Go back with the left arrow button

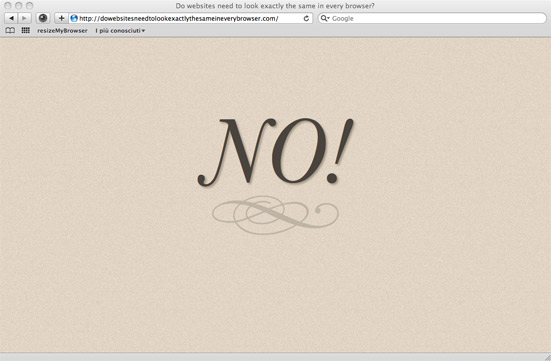pyautogui.click(x=11, y=18)
